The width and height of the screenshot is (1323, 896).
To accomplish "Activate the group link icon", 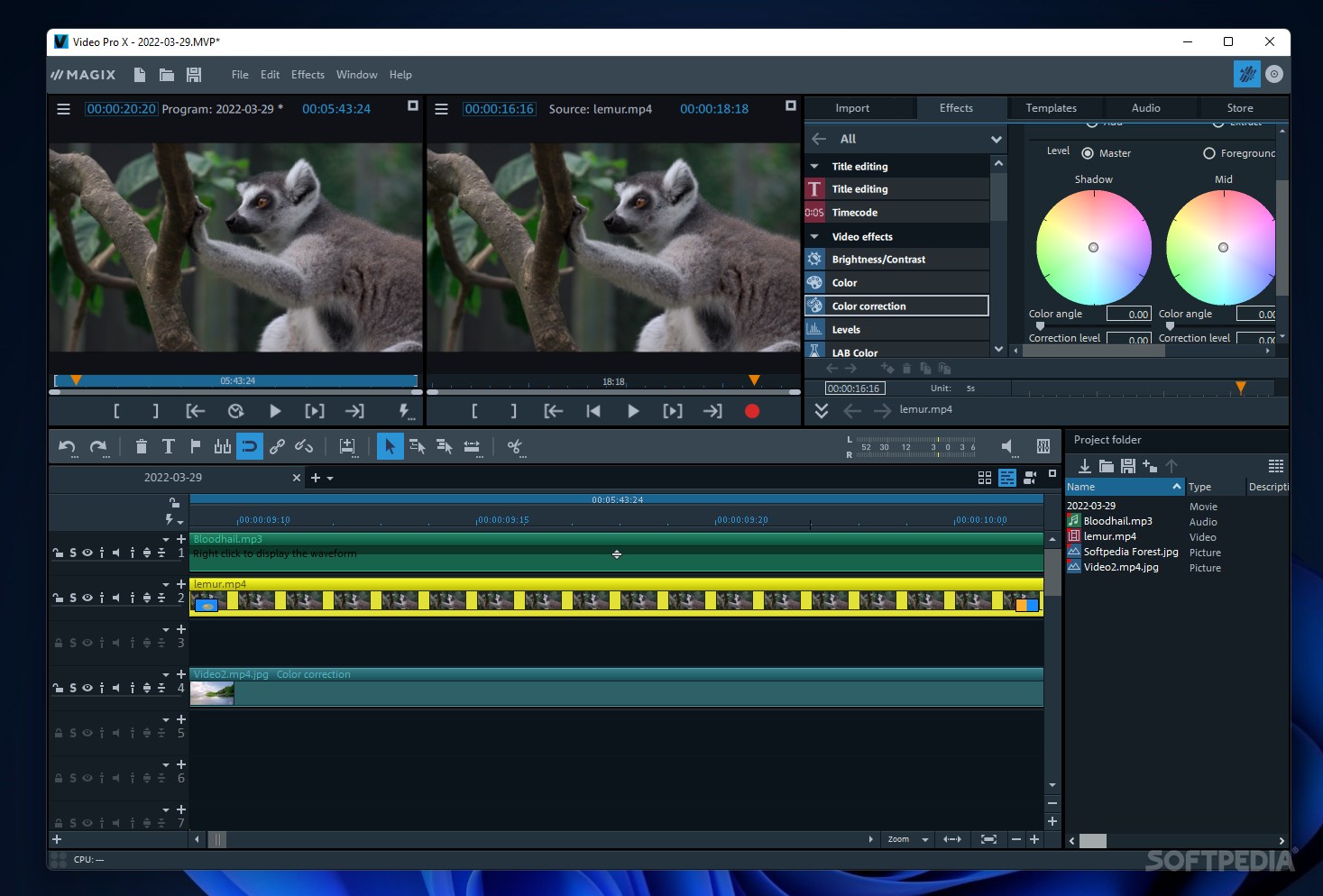I will [277, 446].
